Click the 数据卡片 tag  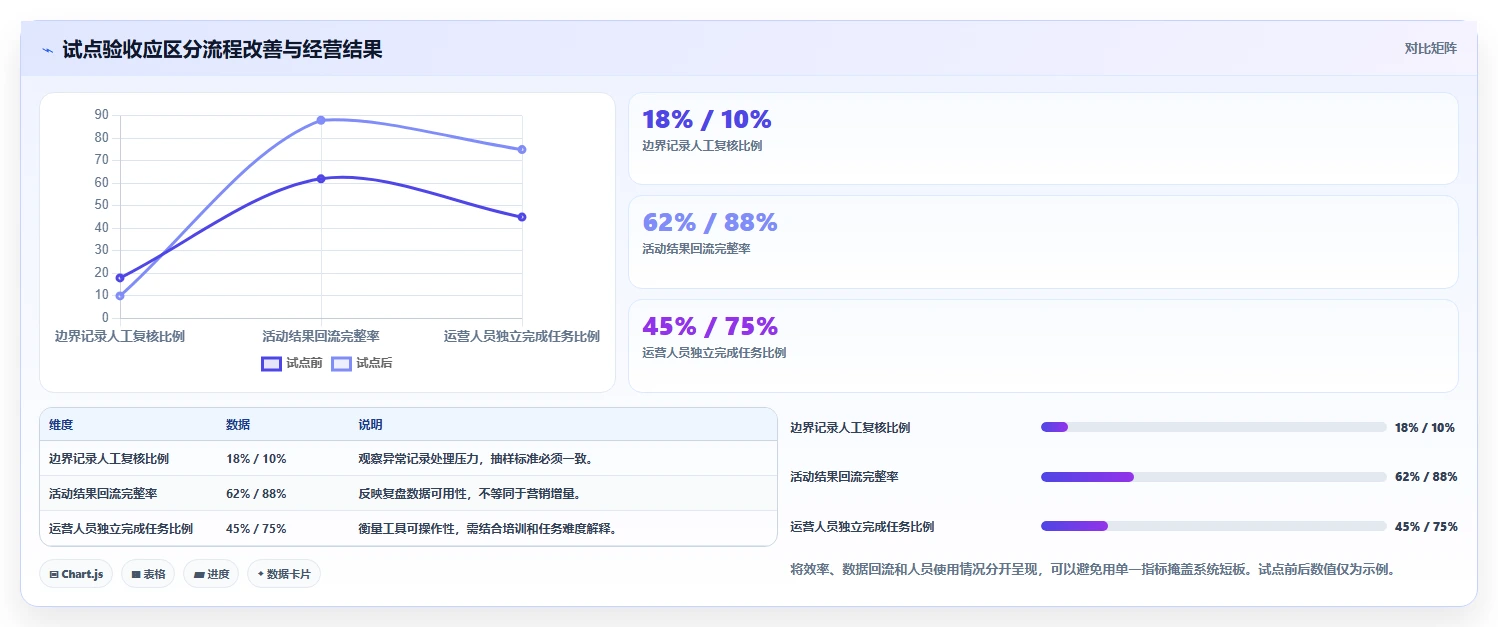point(284,574)
